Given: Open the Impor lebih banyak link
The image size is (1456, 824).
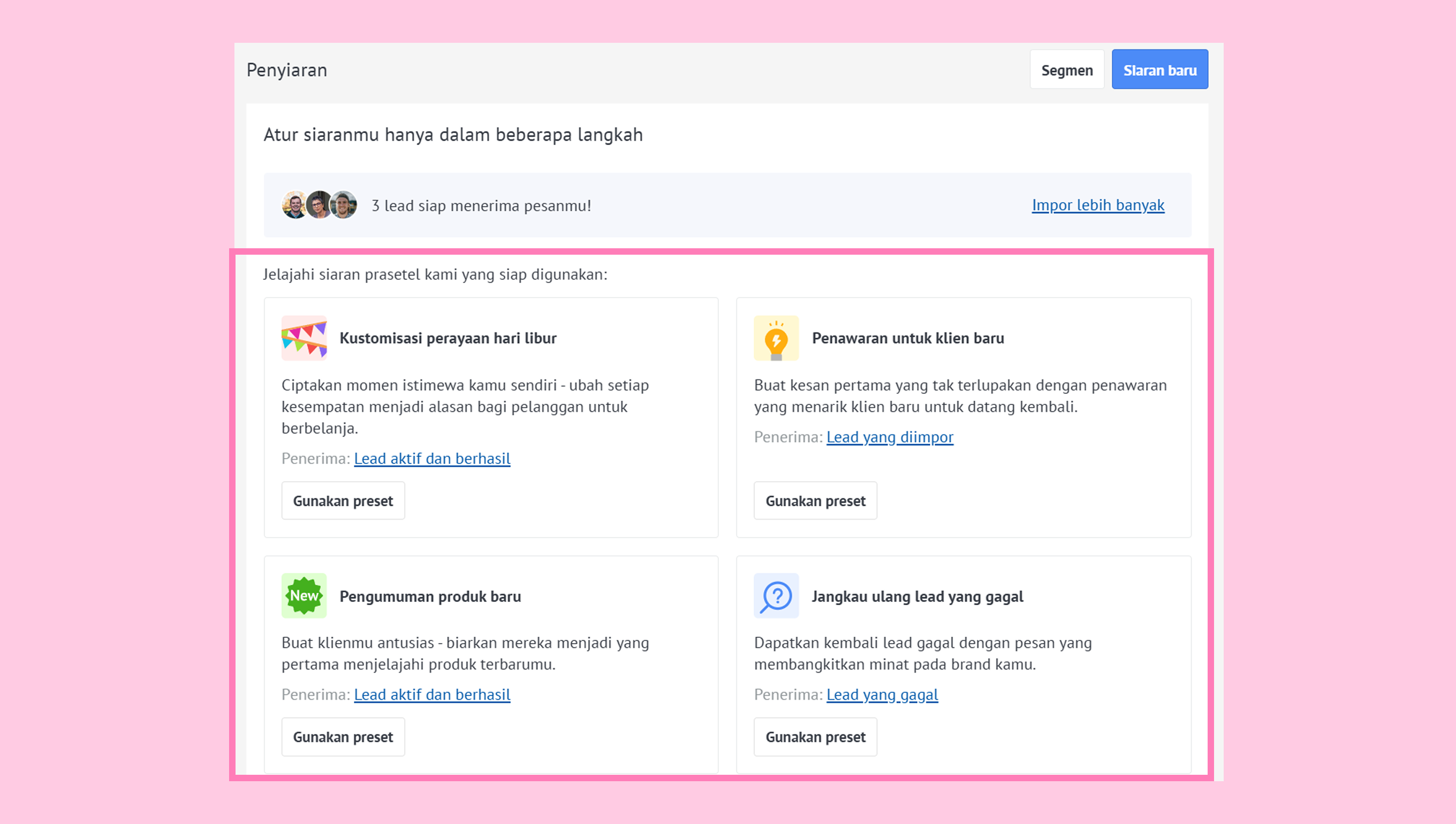Looking at the screenshot, I should tap(1098, 205).
